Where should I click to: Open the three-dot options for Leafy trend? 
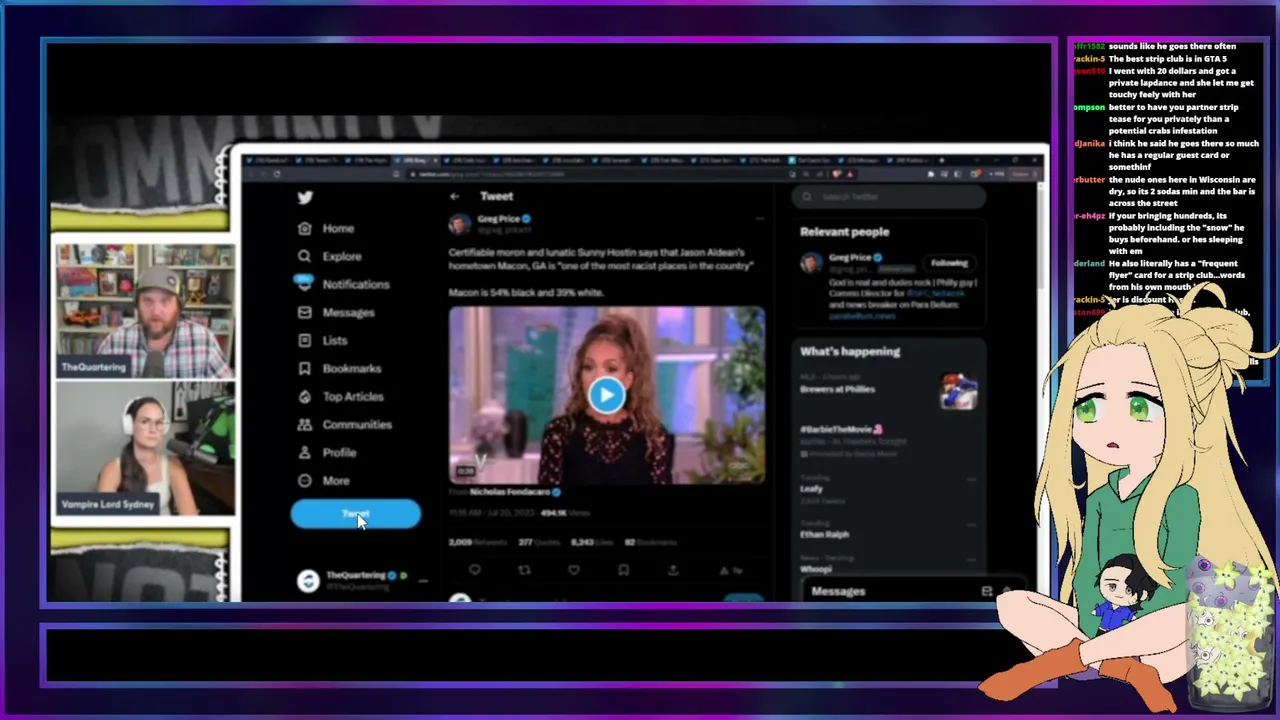coord(970,479)
